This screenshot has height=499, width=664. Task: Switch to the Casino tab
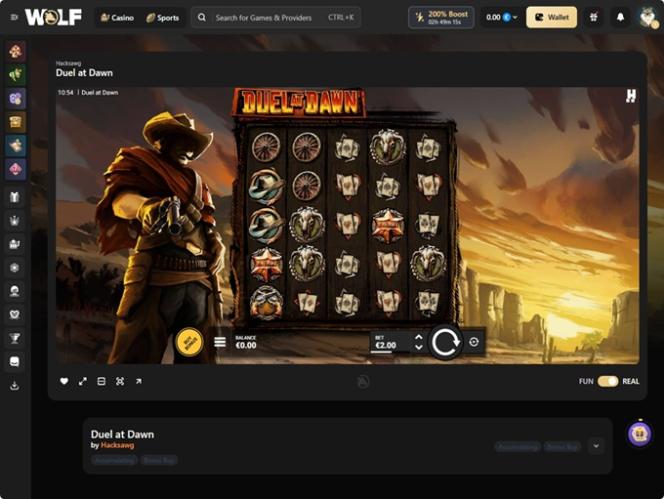click(x=116, y=17)
